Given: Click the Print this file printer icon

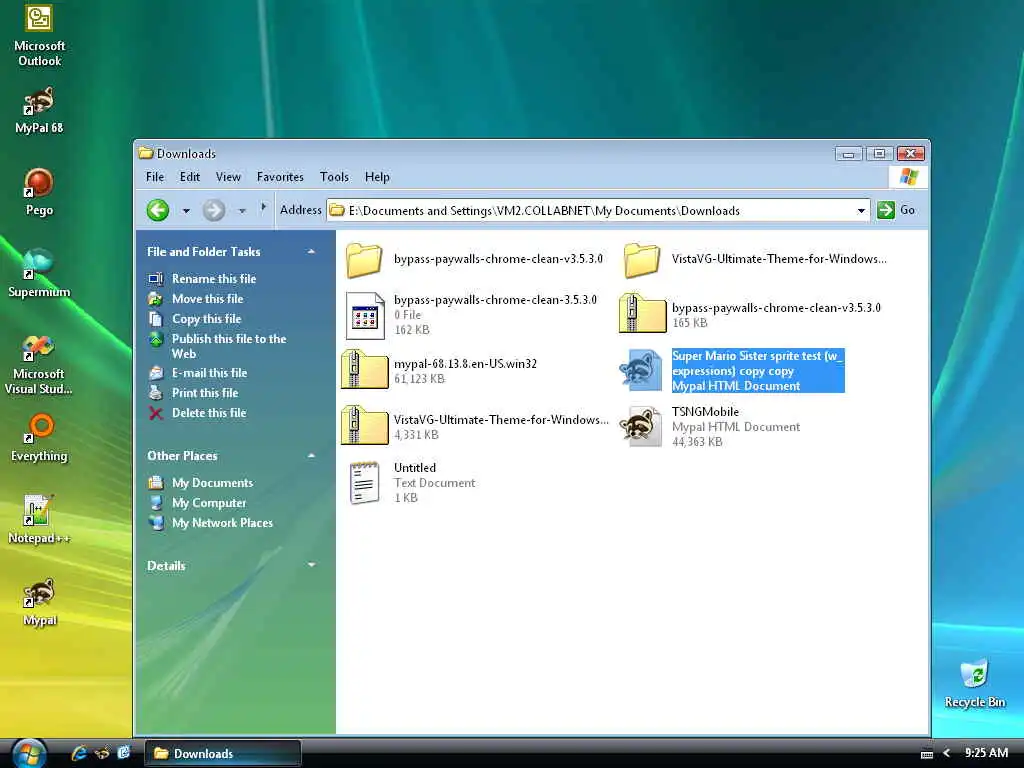Looking at the screenshot, I should coord(155,393).
